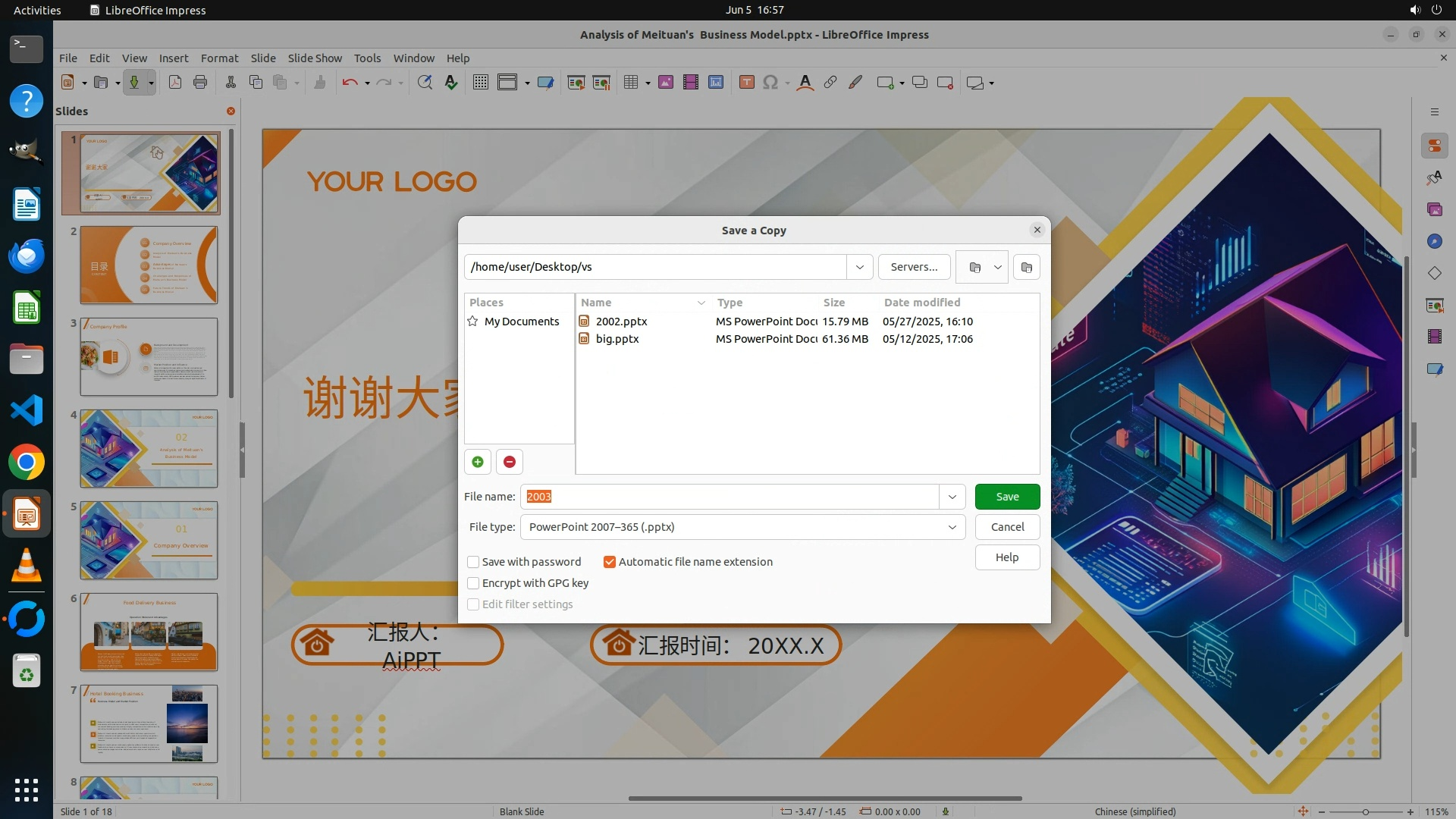
Task: Open Visual Studio Code from dock
Action: click(x=27, y=411)
